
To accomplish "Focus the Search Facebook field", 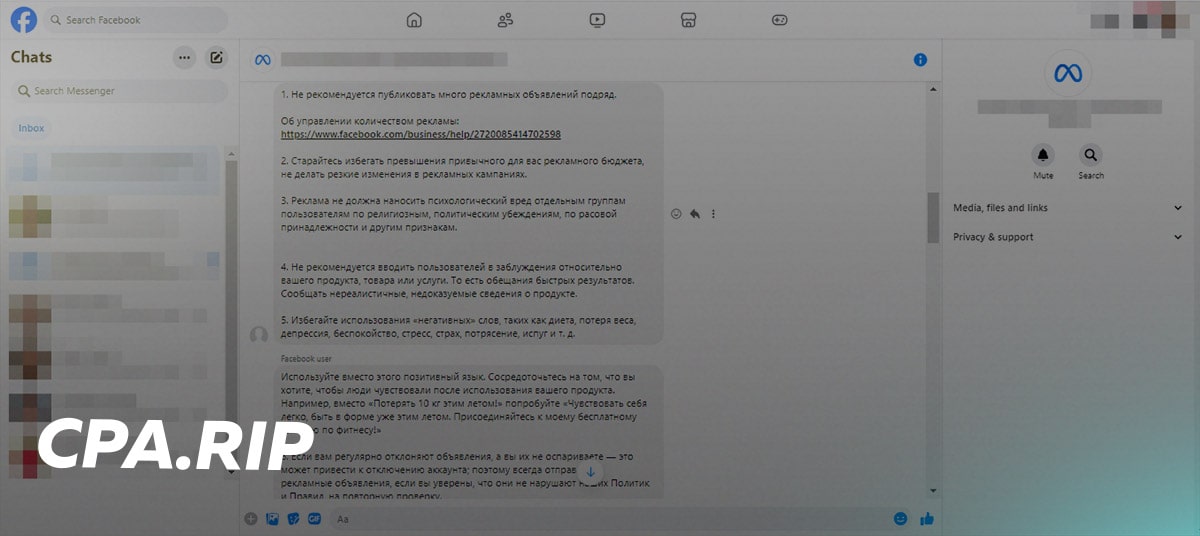I will click(135, 20).
